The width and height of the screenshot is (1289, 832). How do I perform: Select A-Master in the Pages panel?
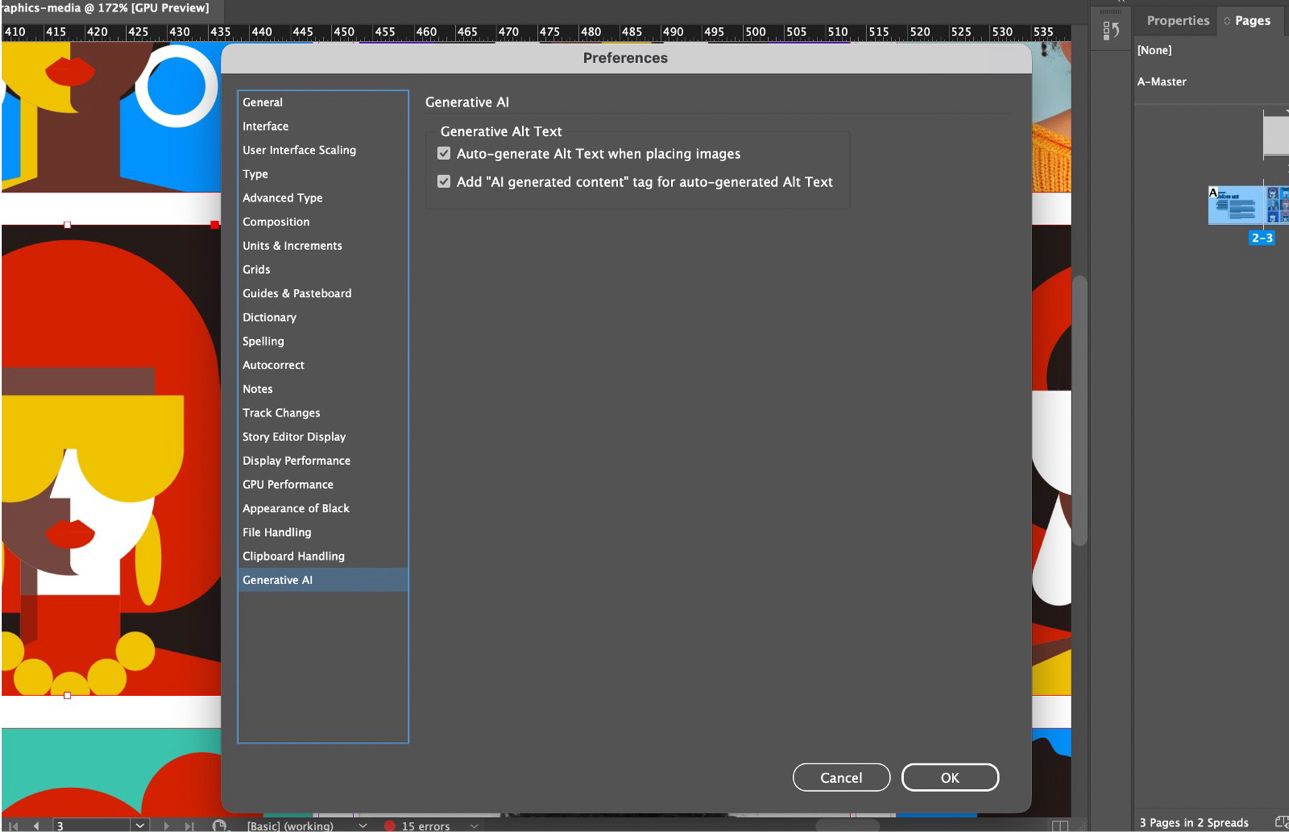pos(1161,81)
